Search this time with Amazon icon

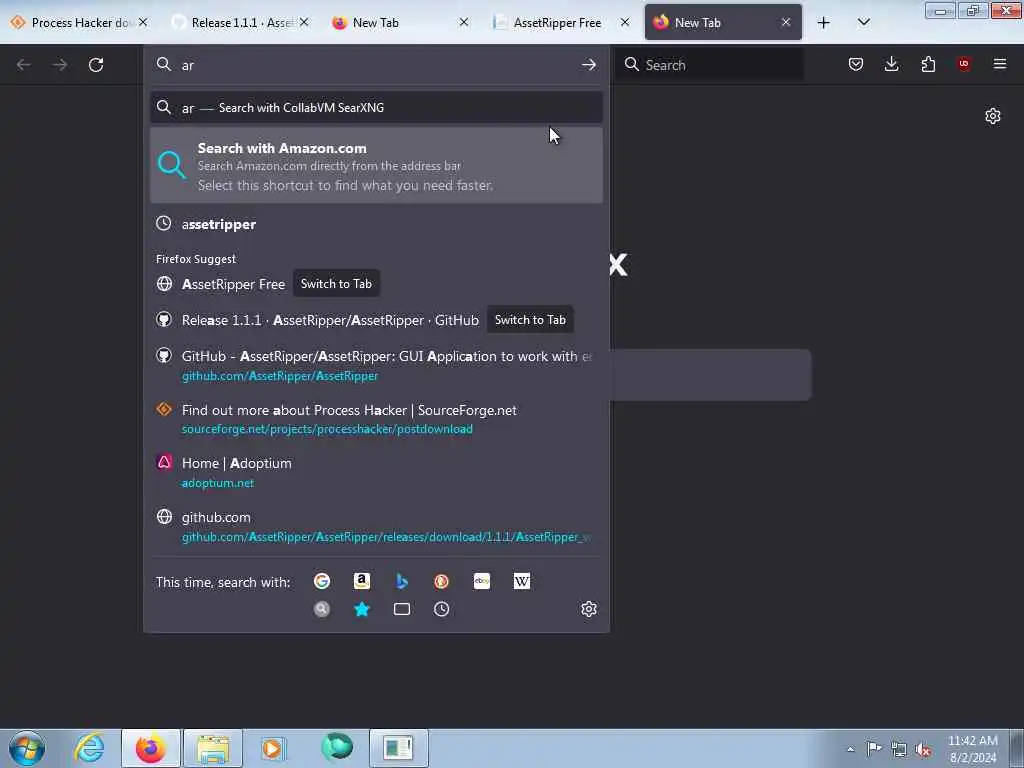click(x=362, y=581)
